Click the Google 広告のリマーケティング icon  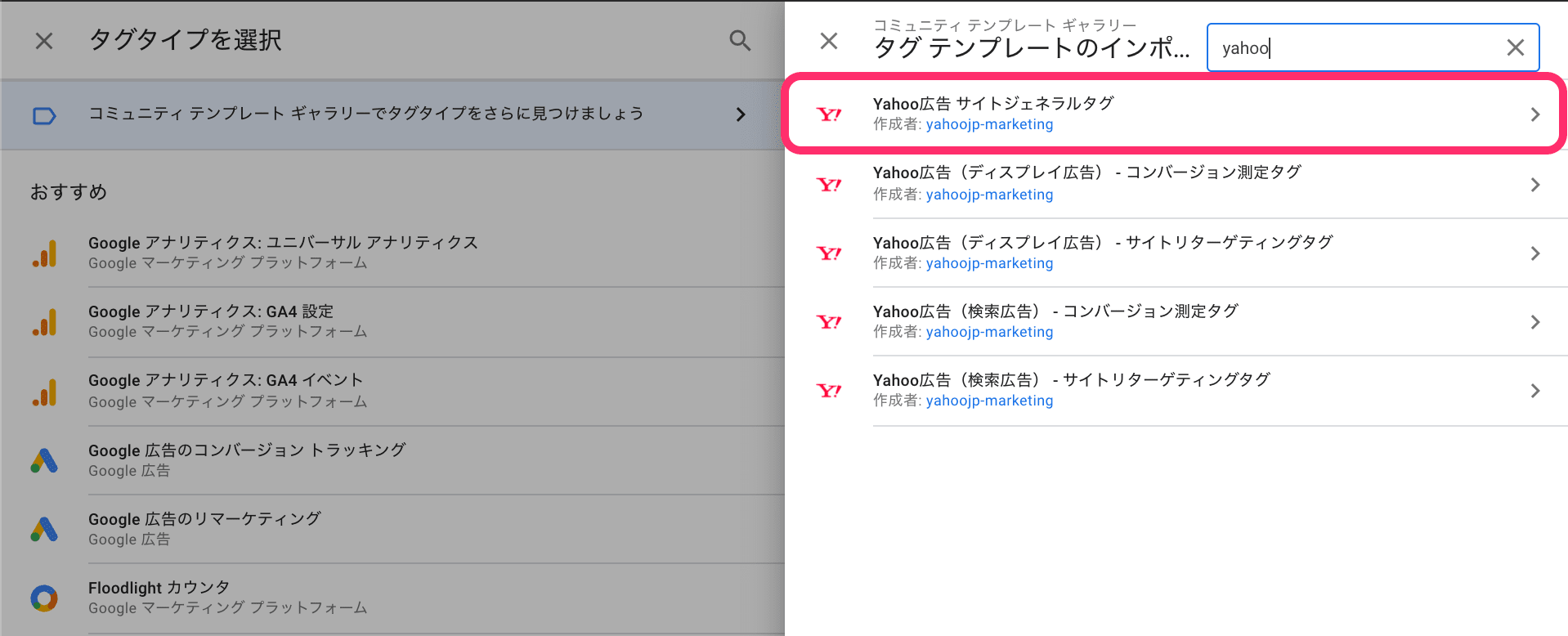tap(44, 530)
